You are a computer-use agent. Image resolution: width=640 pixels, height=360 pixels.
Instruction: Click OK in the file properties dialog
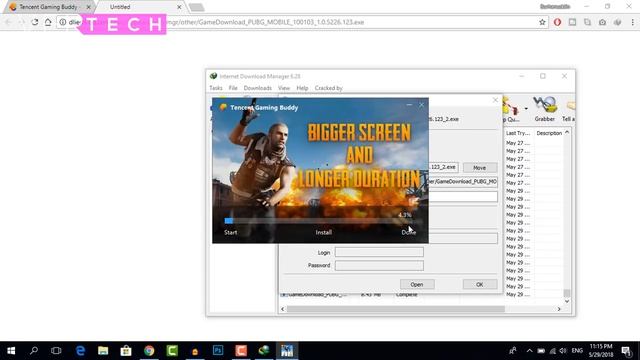[x=480, y=284]
